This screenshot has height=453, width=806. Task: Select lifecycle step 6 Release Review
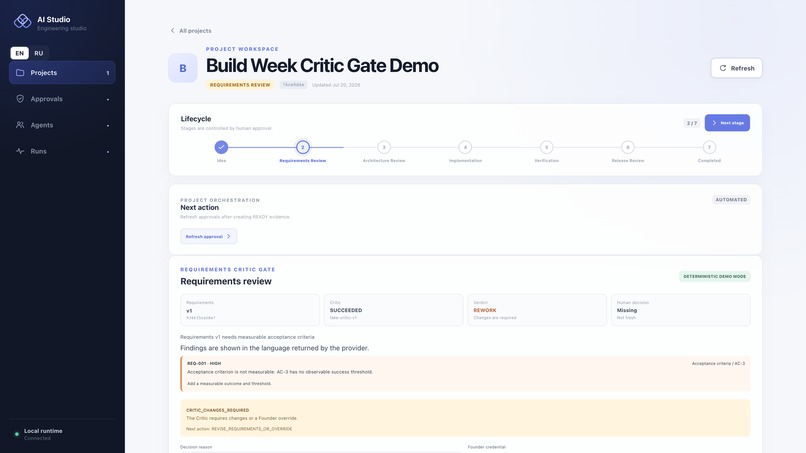click(628, 147)
